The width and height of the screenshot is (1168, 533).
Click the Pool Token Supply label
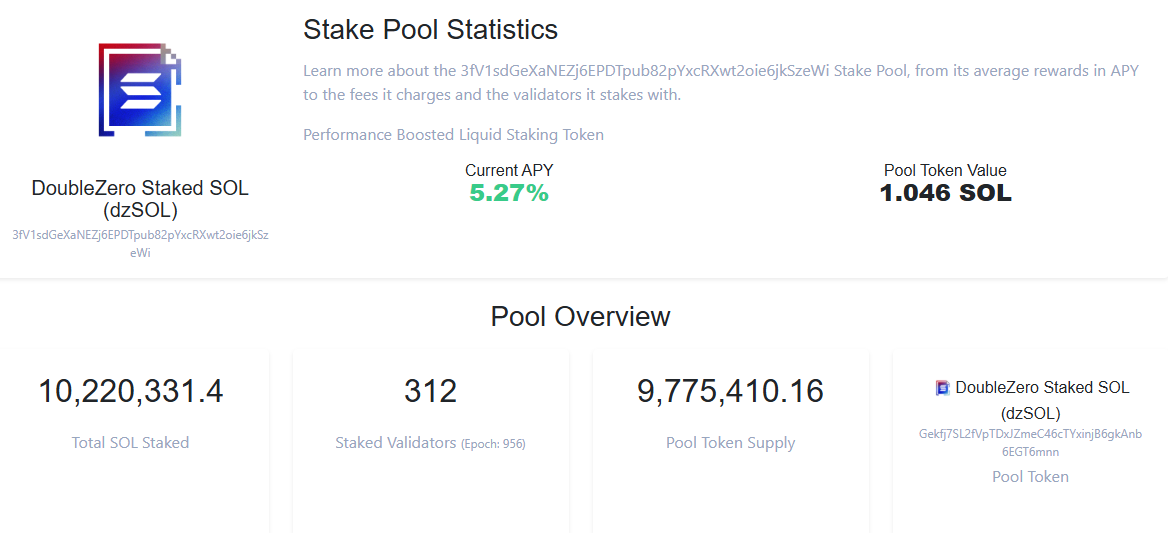pos(730,442)
